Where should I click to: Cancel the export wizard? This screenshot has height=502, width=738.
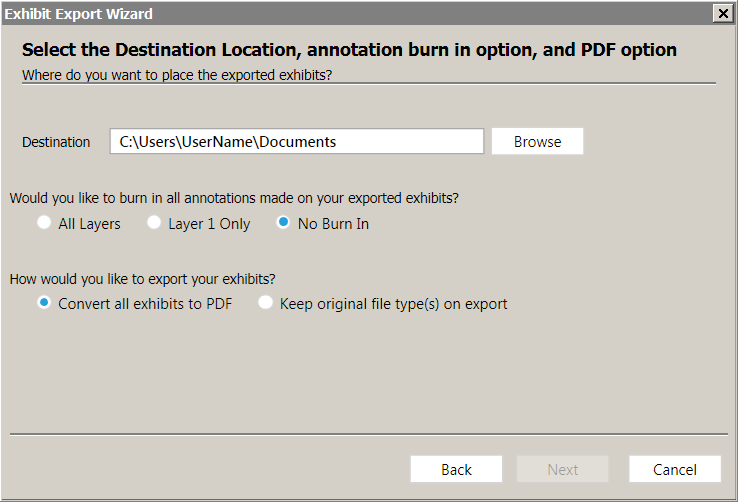[x=675, y=469]
